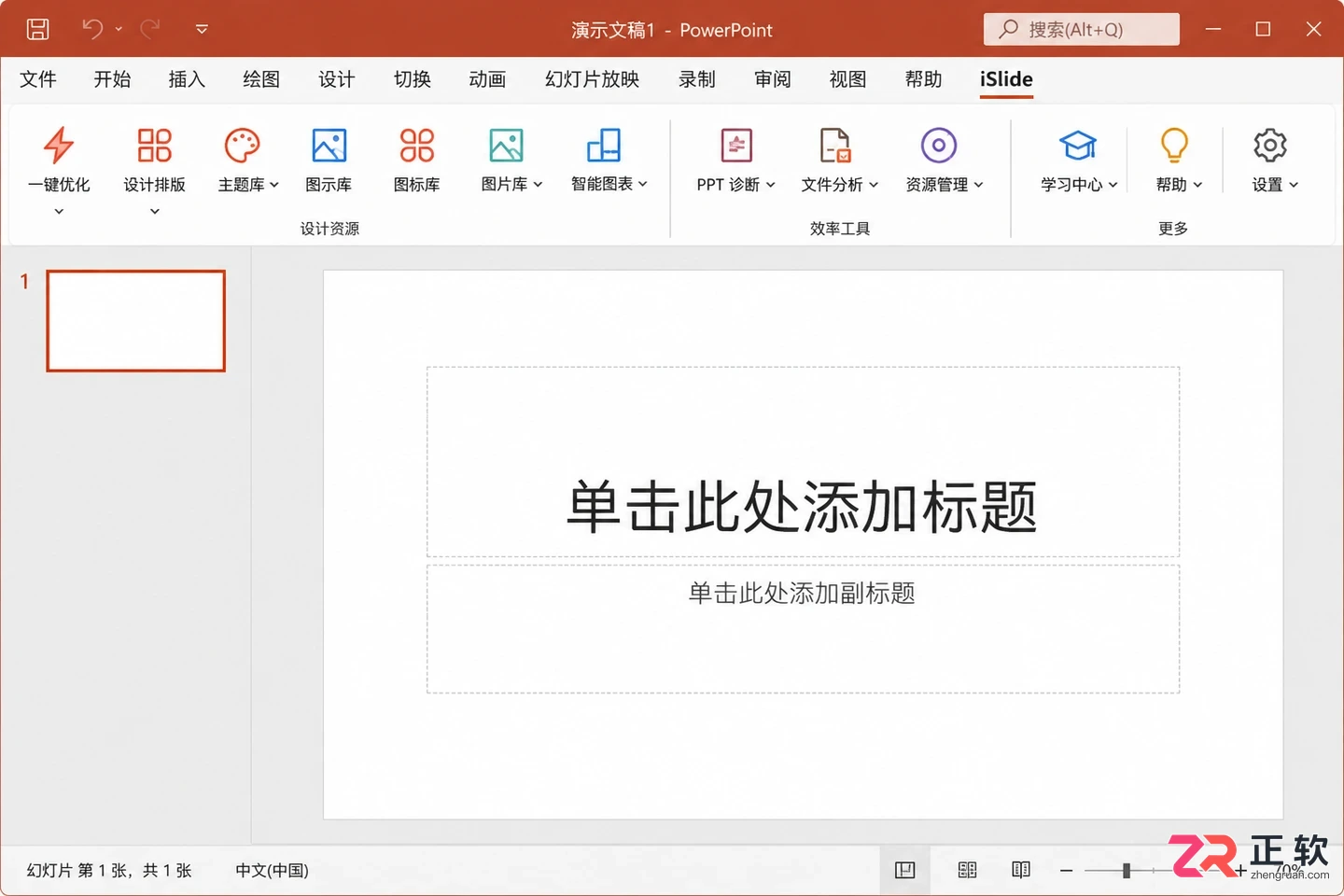Switch to the 设计 ribbon tab
The image size is (1344, 896).
[337, 79]
